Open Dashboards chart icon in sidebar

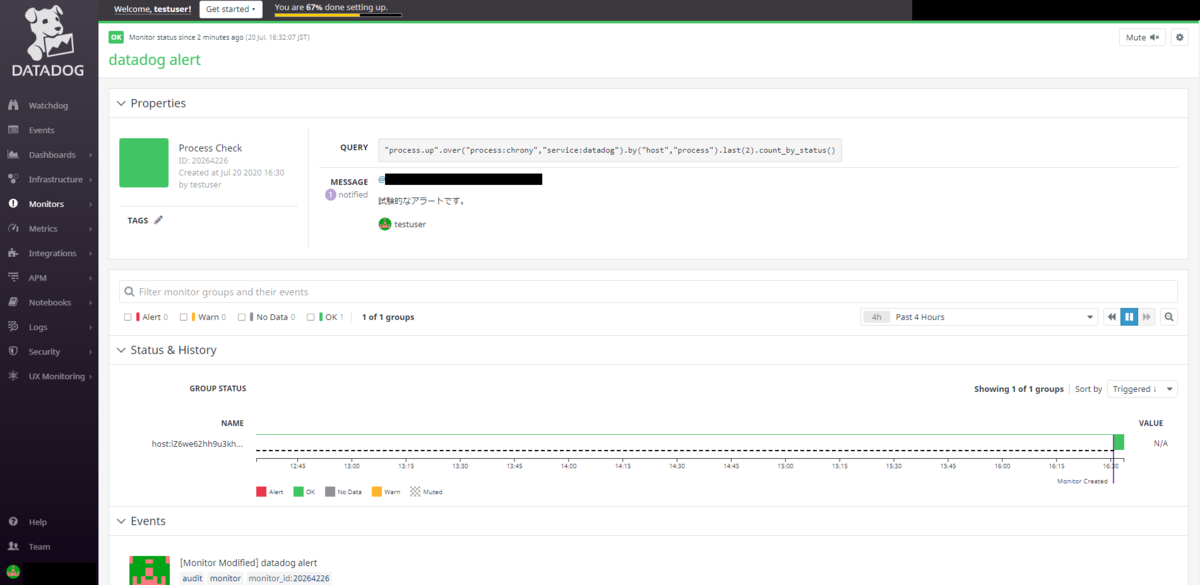pos(13,155)
